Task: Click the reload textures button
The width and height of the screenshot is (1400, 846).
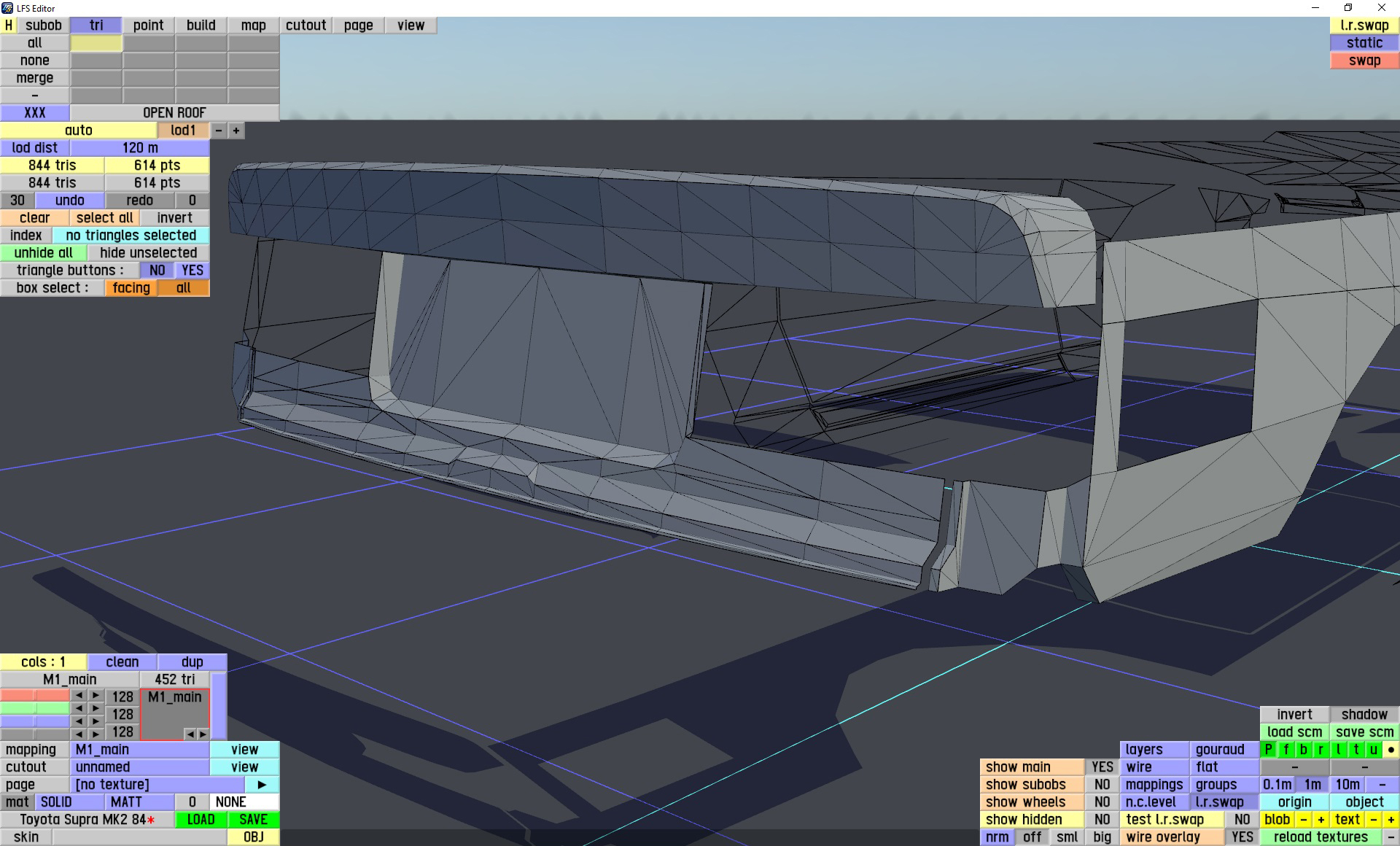Action: click(1320, 837)
